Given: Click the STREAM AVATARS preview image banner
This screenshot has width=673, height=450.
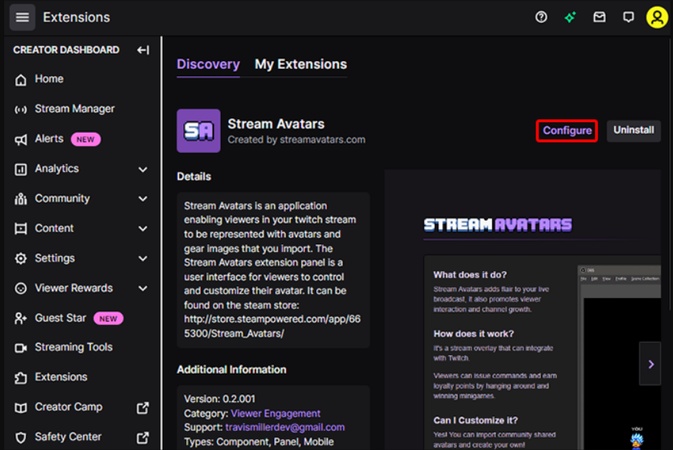Looking at the screenshot, I should [x=498, y=225].
